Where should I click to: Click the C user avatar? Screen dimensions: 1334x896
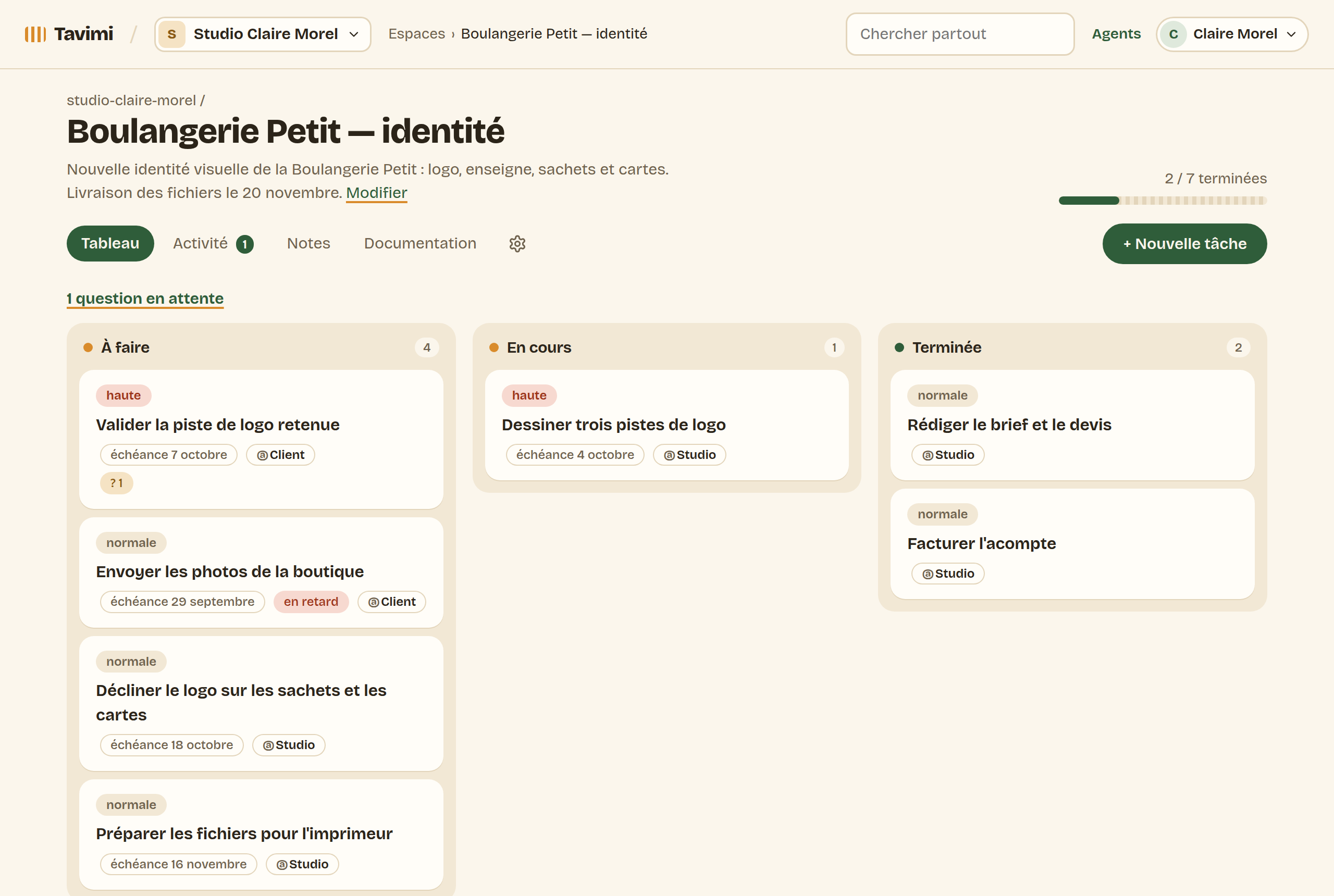tap(1173, 34)
